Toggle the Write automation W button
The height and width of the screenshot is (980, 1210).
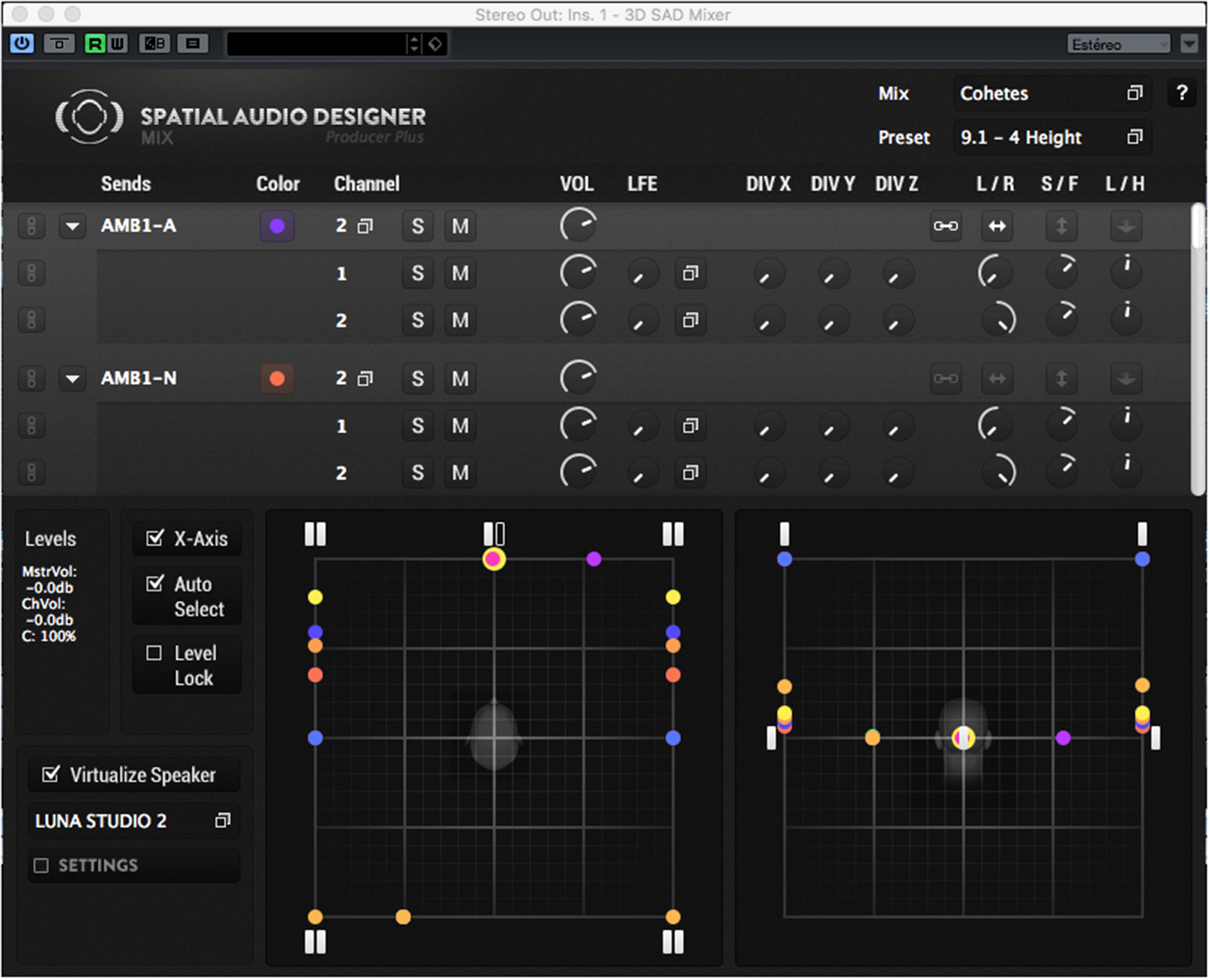click(117, 44)
